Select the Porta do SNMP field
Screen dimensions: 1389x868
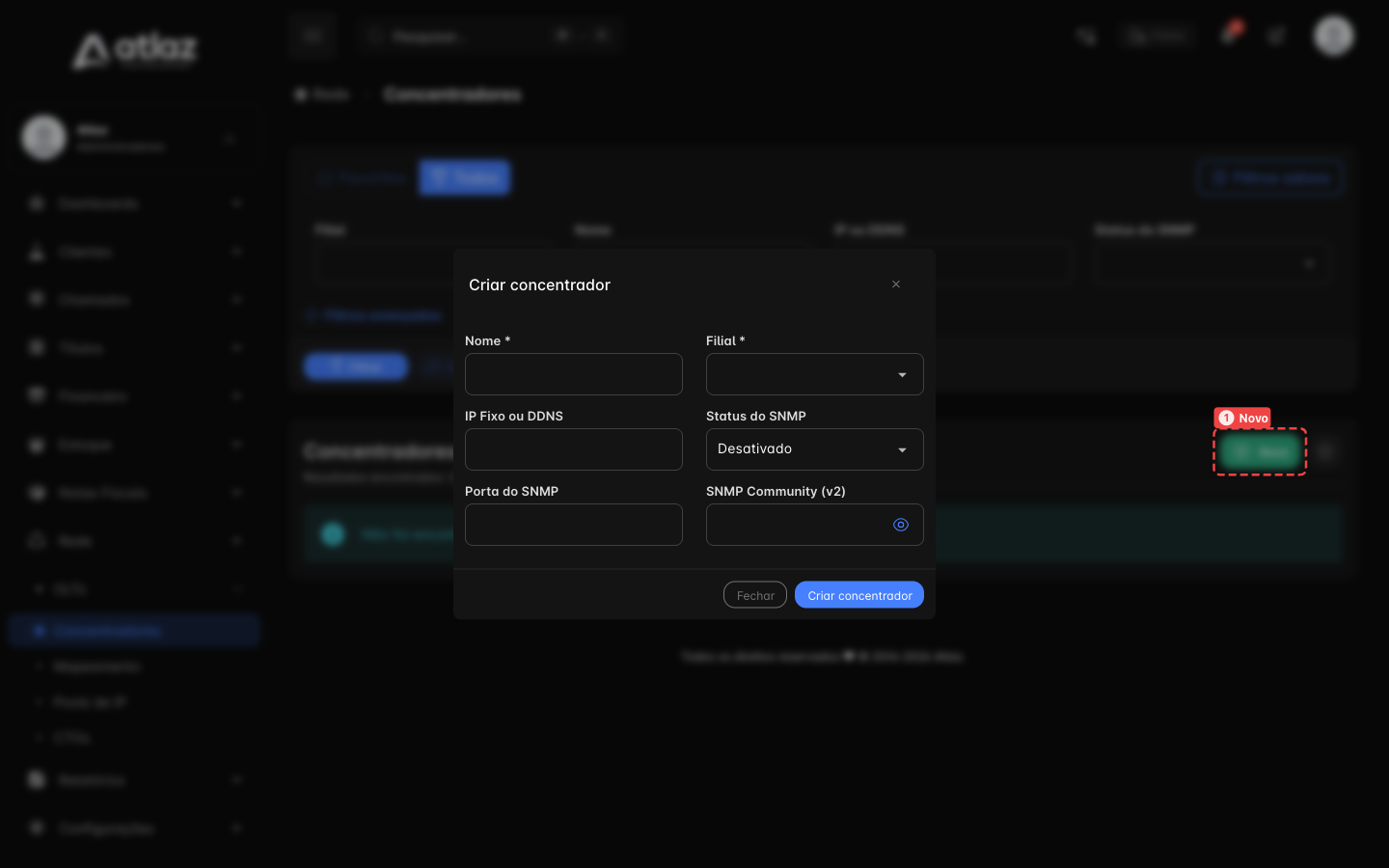tap(574, 525)
